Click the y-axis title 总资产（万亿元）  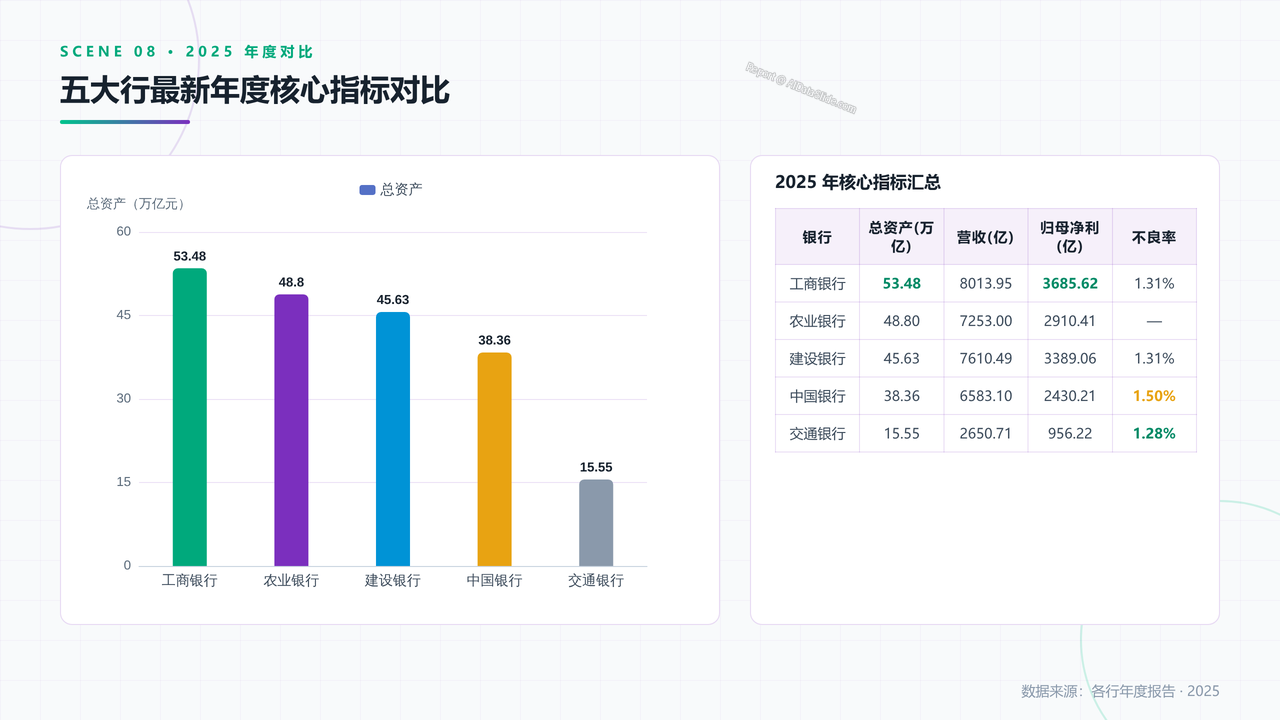tap(138, 204)
